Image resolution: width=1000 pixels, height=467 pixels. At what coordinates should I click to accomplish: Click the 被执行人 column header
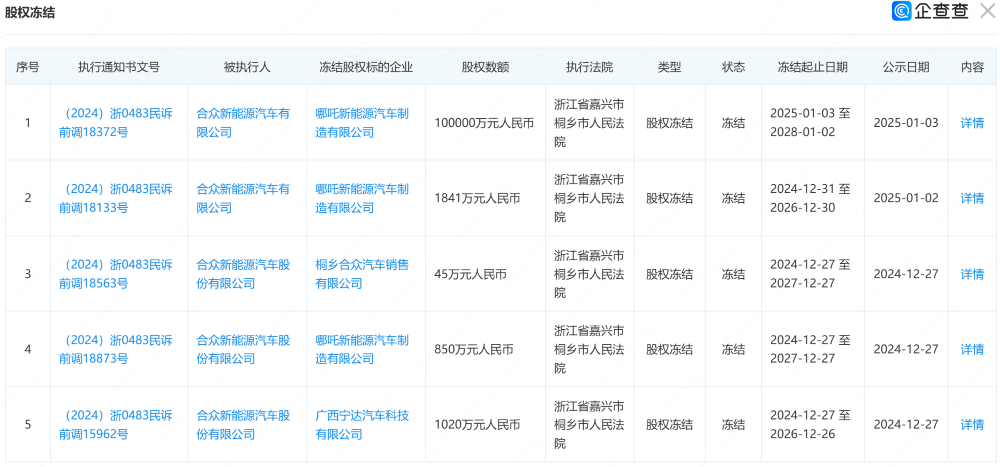[247, 67]
